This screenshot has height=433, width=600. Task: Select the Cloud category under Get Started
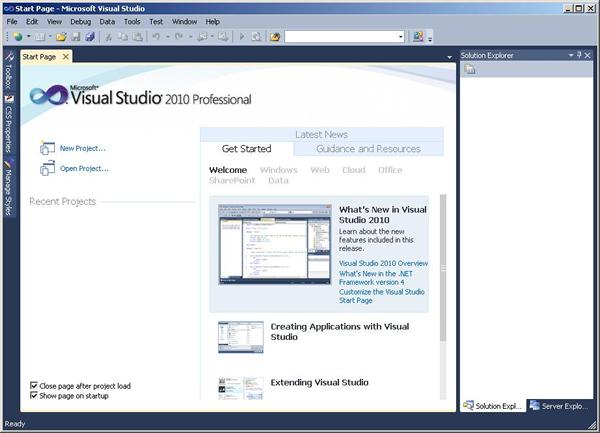point(354,170)
